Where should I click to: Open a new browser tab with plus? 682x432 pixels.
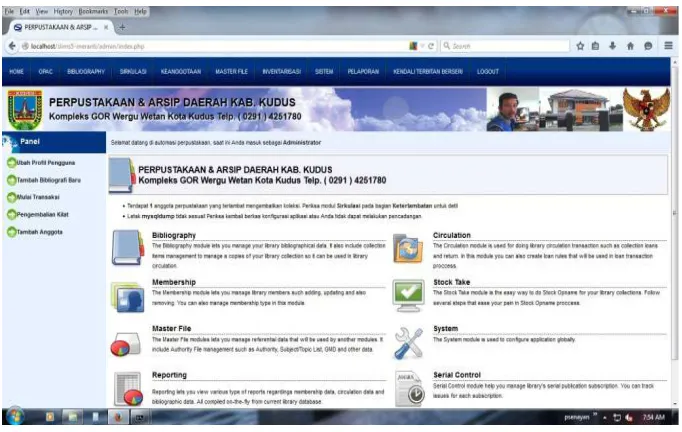[122, 27]
